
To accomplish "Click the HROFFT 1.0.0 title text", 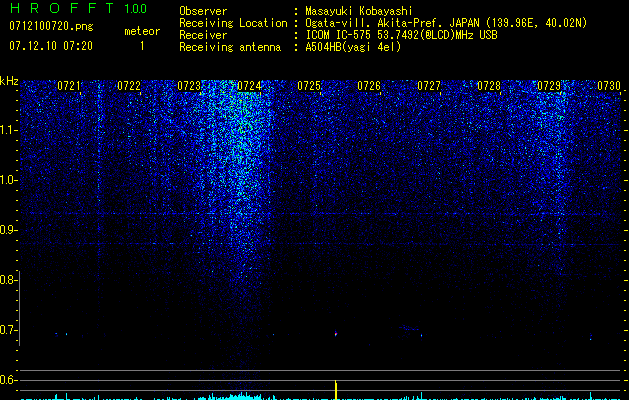I will pos(78,8).
